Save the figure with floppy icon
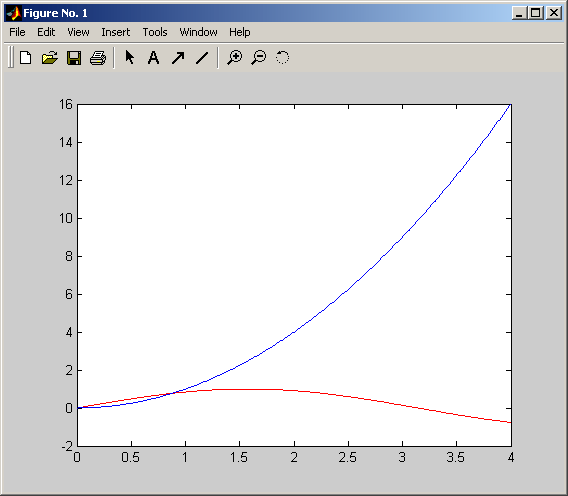The image size is (568, 496). pyautogui.click(x=74, y=58)
